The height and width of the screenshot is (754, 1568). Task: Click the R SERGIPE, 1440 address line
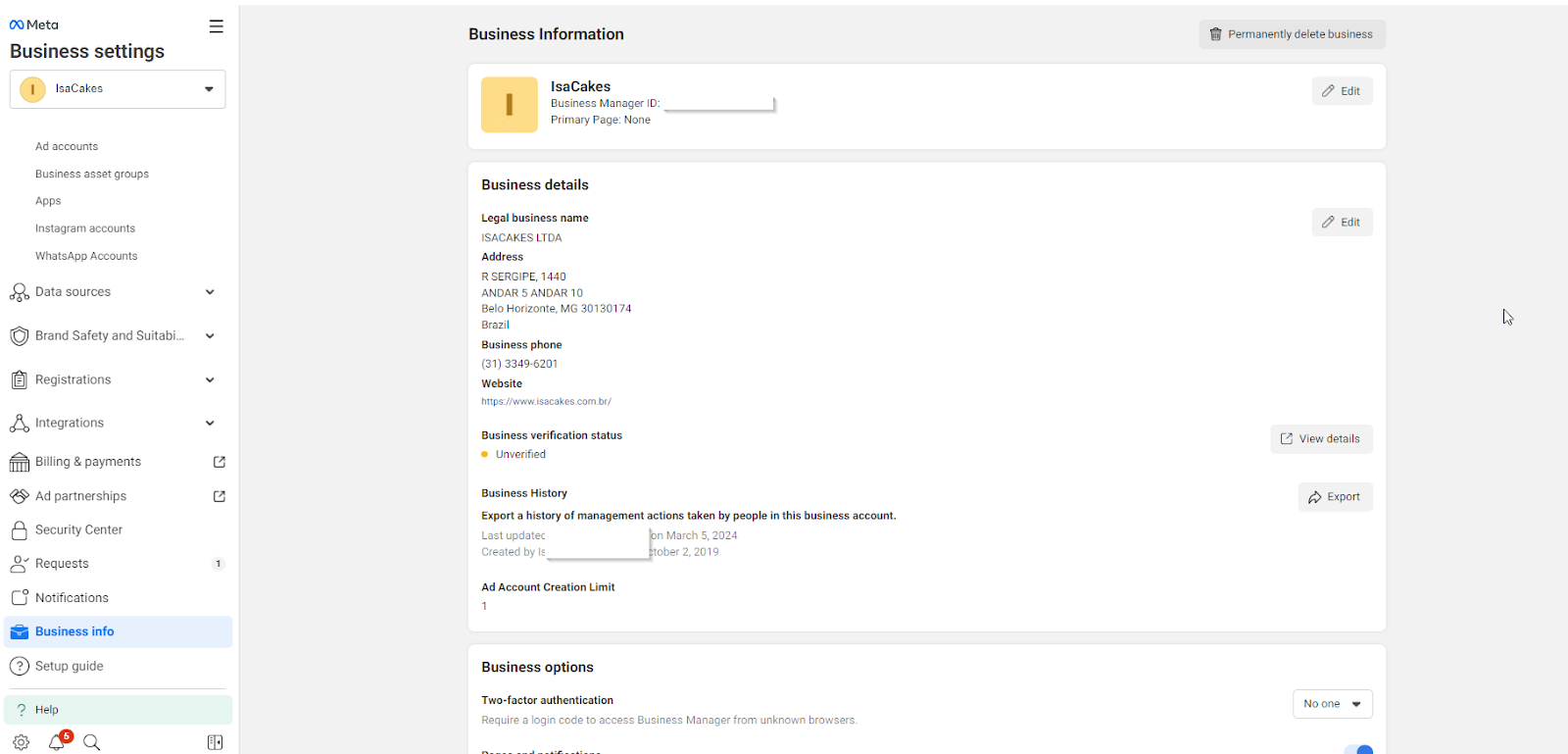(x=523, y=277)
